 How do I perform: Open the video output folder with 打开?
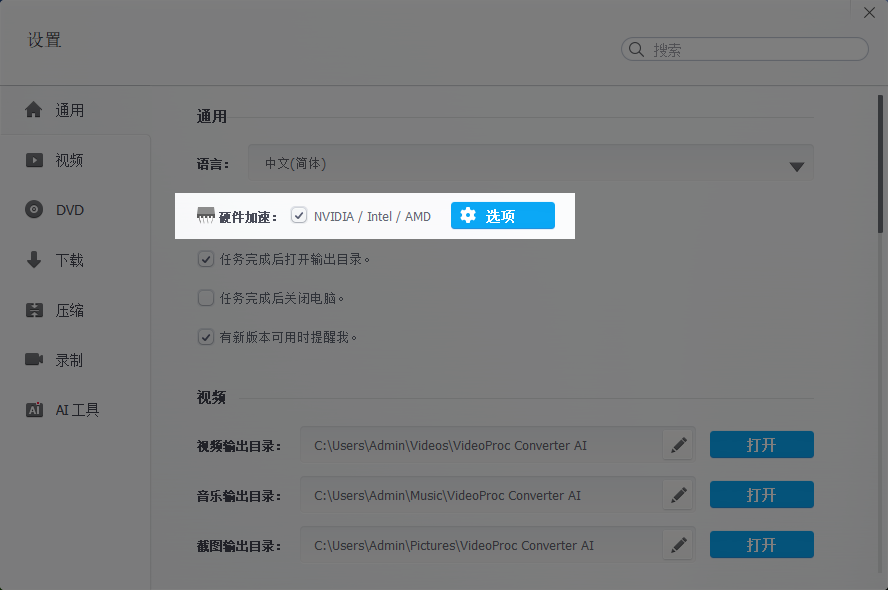click(x=762, y=445)
